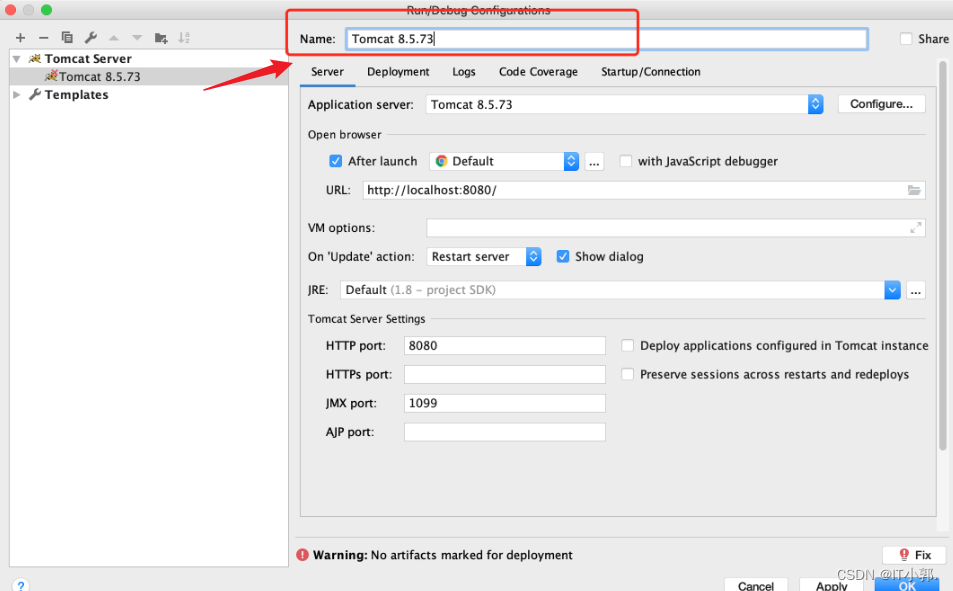The image size is (953, 591).
Task: Click the Fix button
Action: pyautogui.click(x=914, y=555)
